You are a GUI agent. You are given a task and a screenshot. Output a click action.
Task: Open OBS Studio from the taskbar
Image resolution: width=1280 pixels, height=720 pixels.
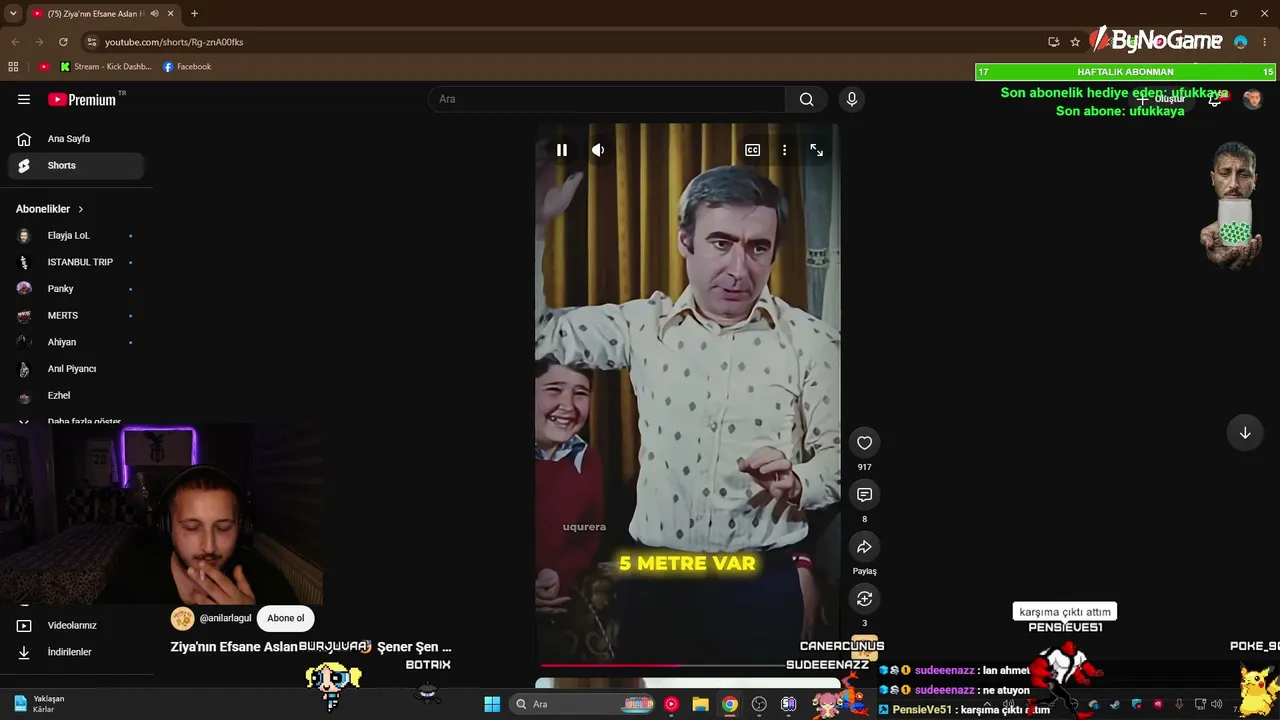(759, 704)
